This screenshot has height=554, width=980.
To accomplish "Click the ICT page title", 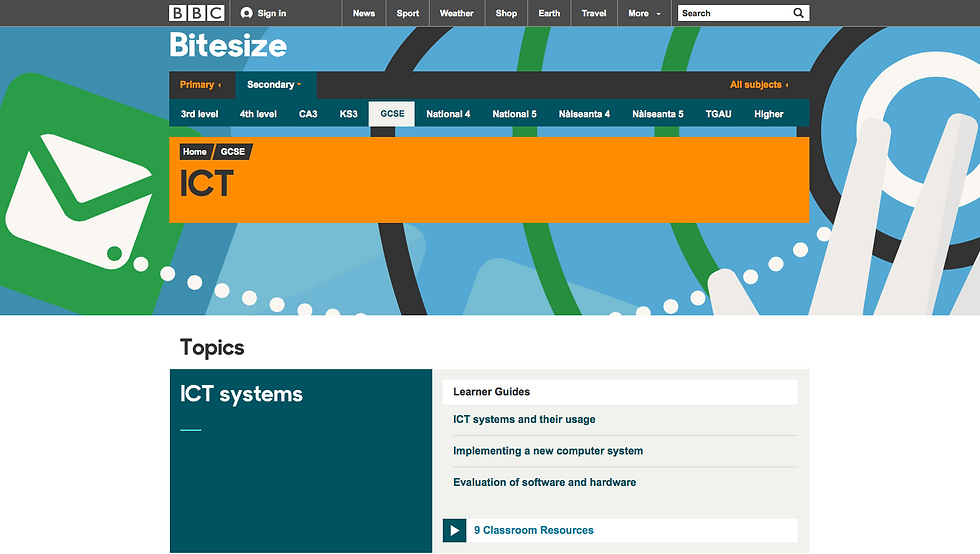I will (x=206, y=183).
